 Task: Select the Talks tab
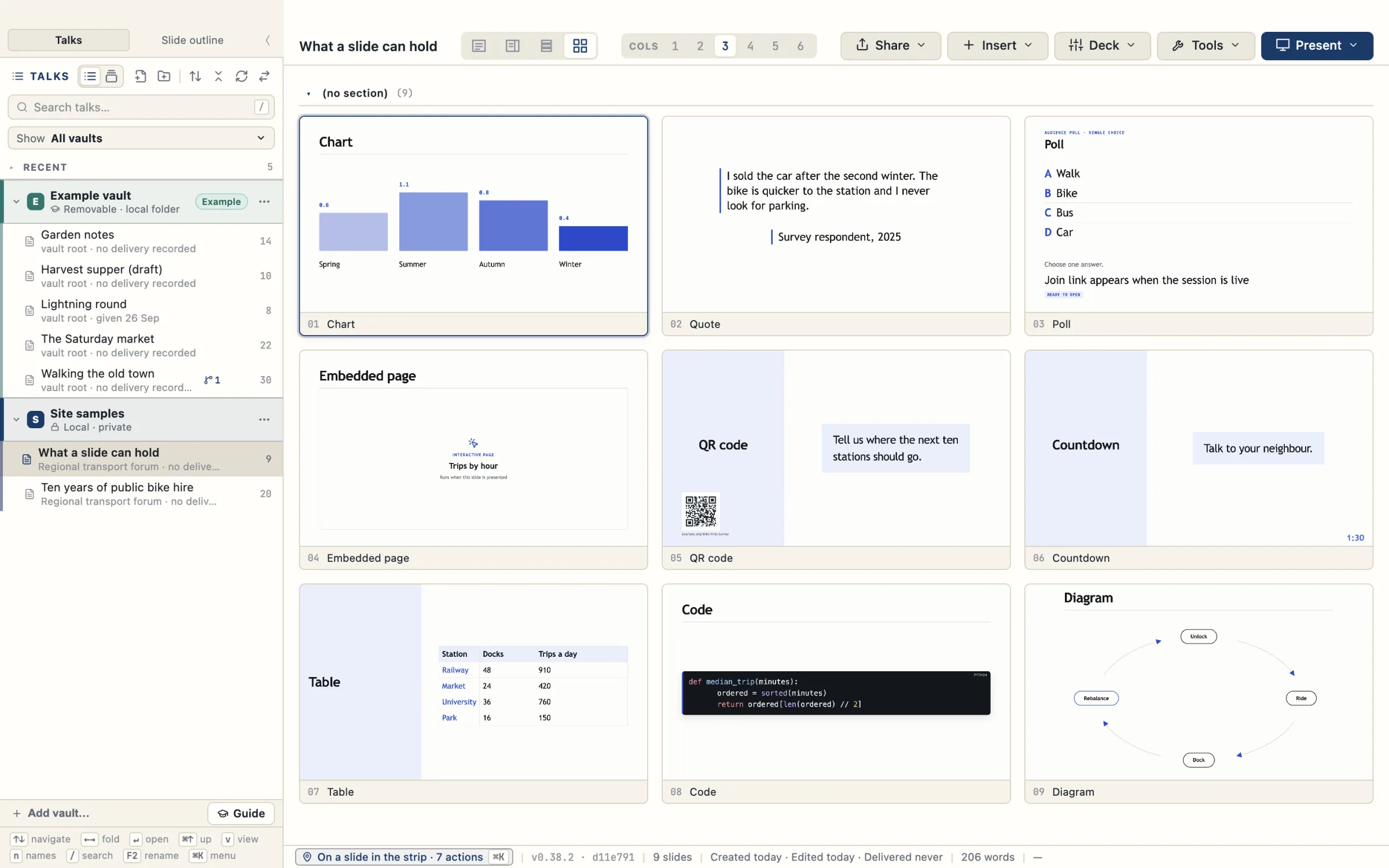coord(68,40)
